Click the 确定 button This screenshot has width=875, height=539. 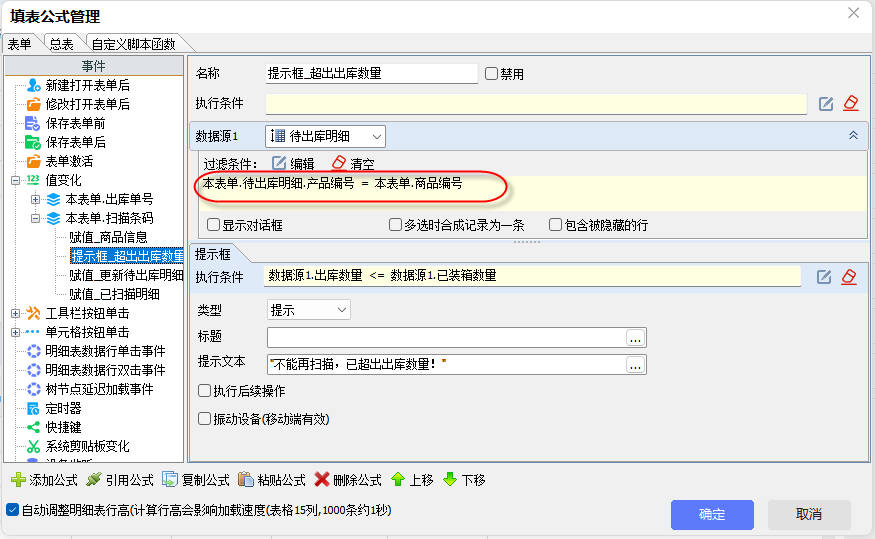[x=712, y=514]
